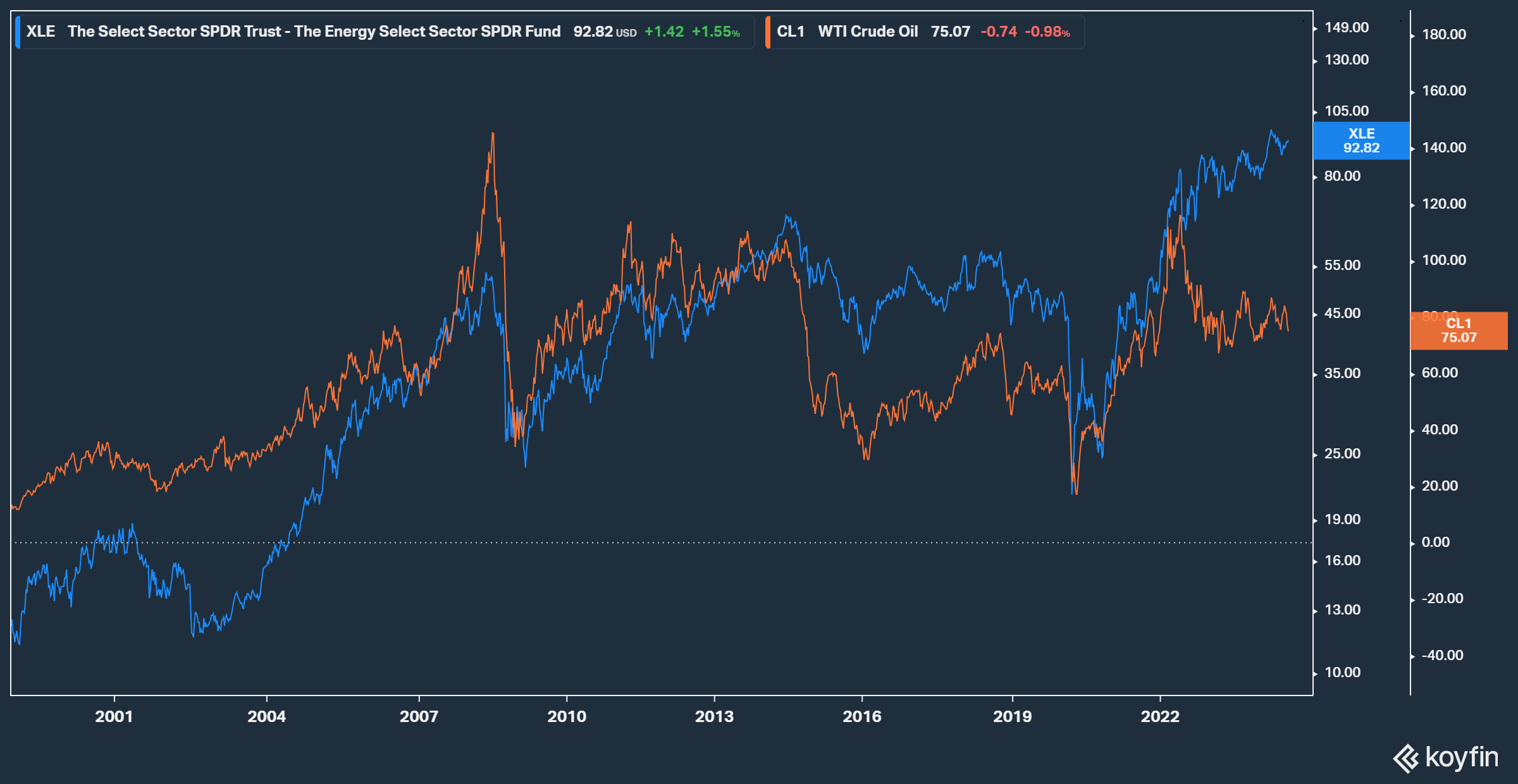
Task: Click the green +1.55% change value
Action: point(715,32)
